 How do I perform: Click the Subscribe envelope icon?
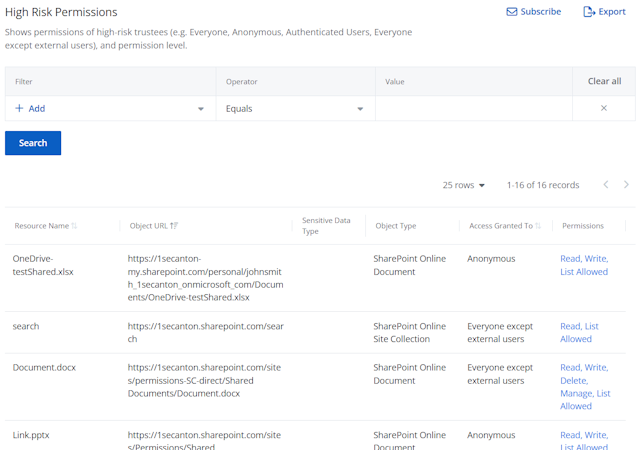tap(511, 11)
